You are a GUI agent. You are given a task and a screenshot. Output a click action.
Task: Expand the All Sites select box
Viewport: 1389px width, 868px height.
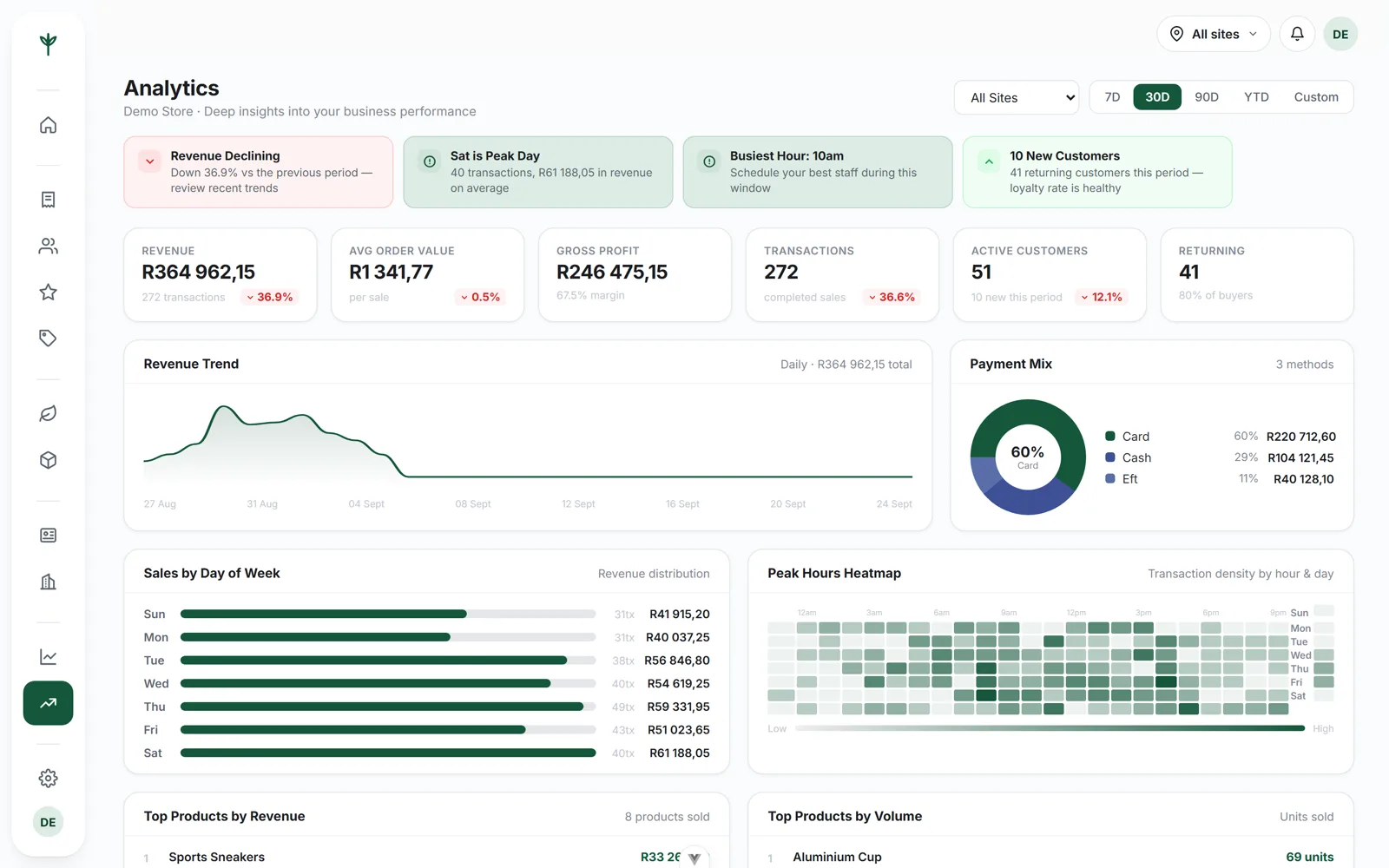(1017, 97)
